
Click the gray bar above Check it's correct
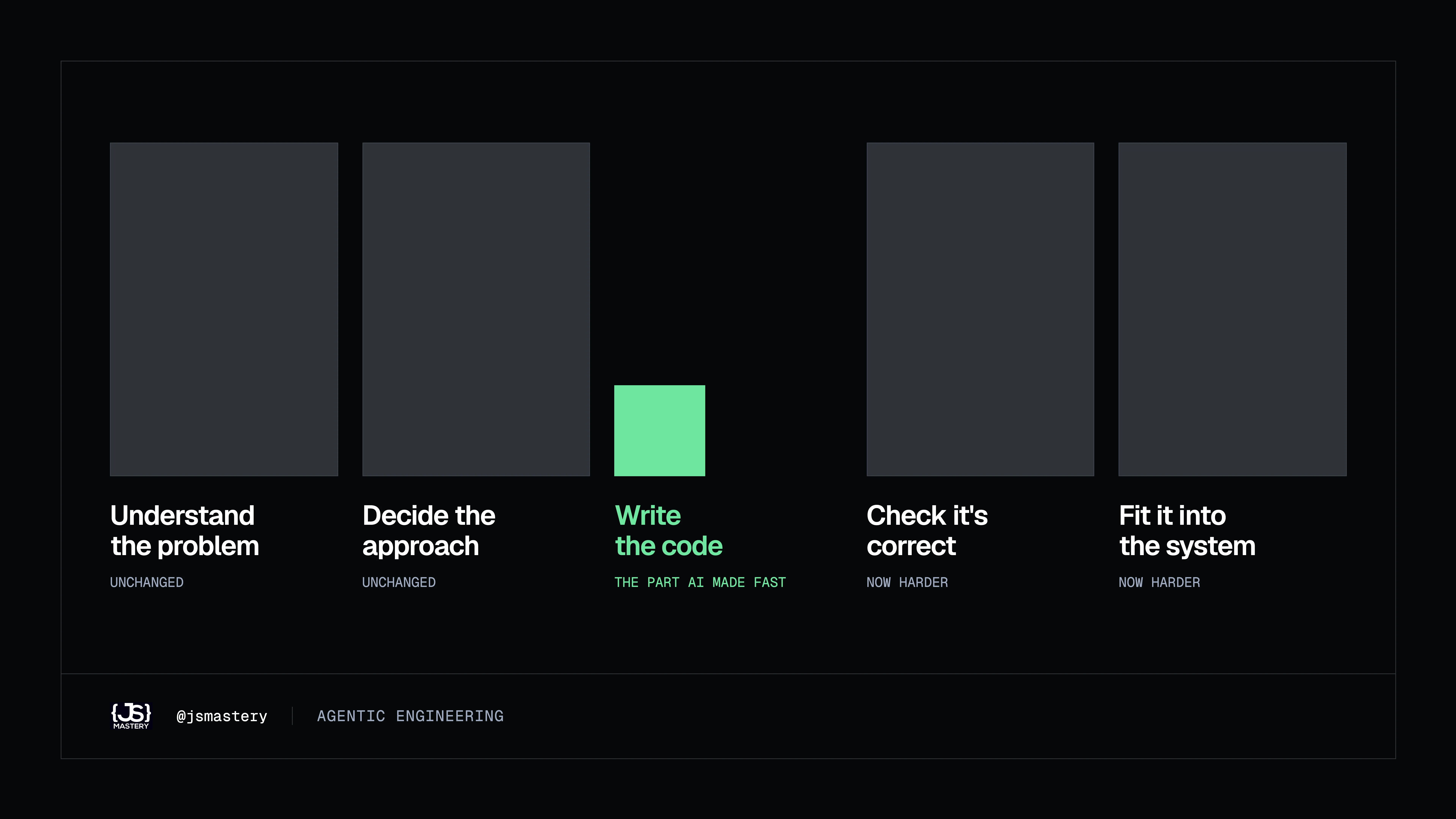(x=980, y=309)
